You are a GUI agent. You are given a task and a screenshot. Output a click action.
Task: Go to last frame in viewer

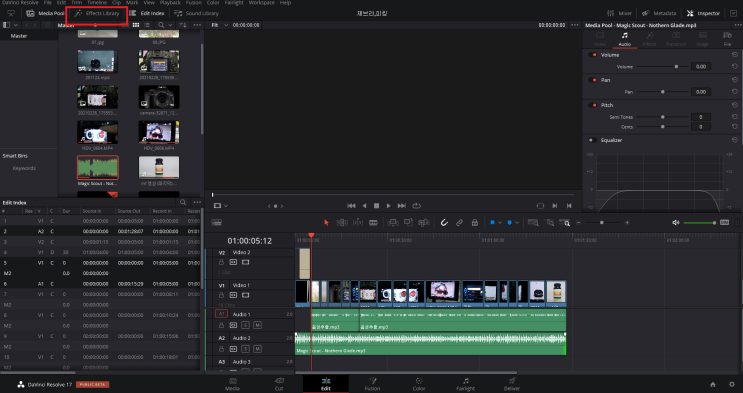pos(401,206)
